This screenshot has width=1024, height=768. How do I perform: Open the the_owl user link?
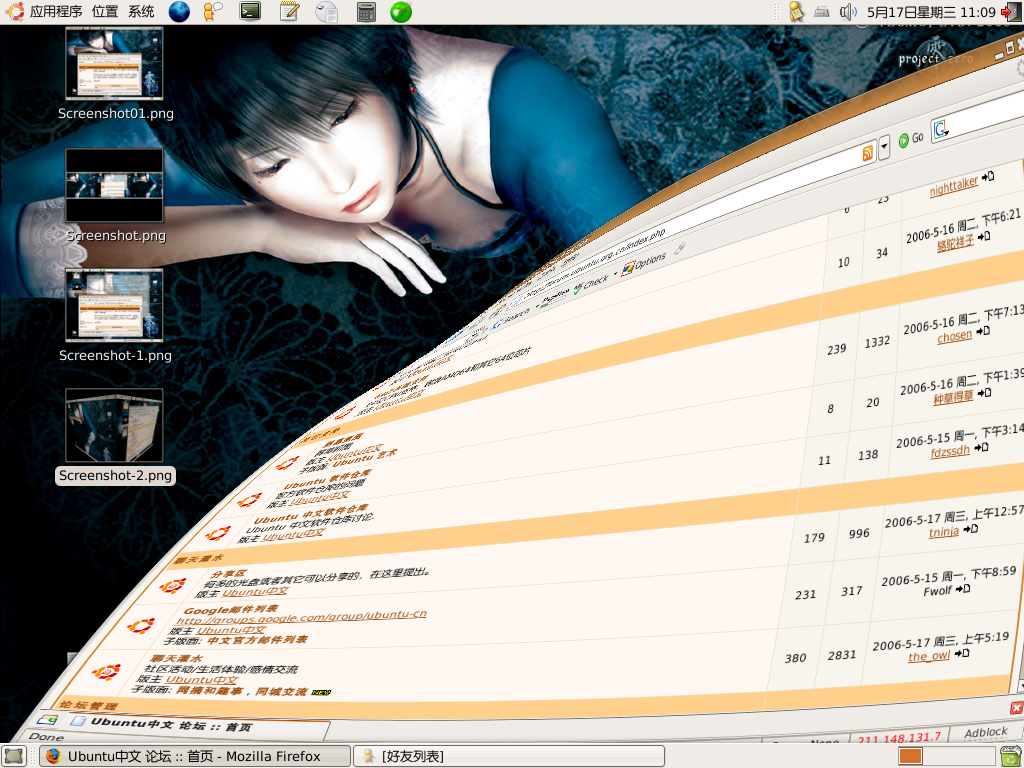(x=929, y=656)
